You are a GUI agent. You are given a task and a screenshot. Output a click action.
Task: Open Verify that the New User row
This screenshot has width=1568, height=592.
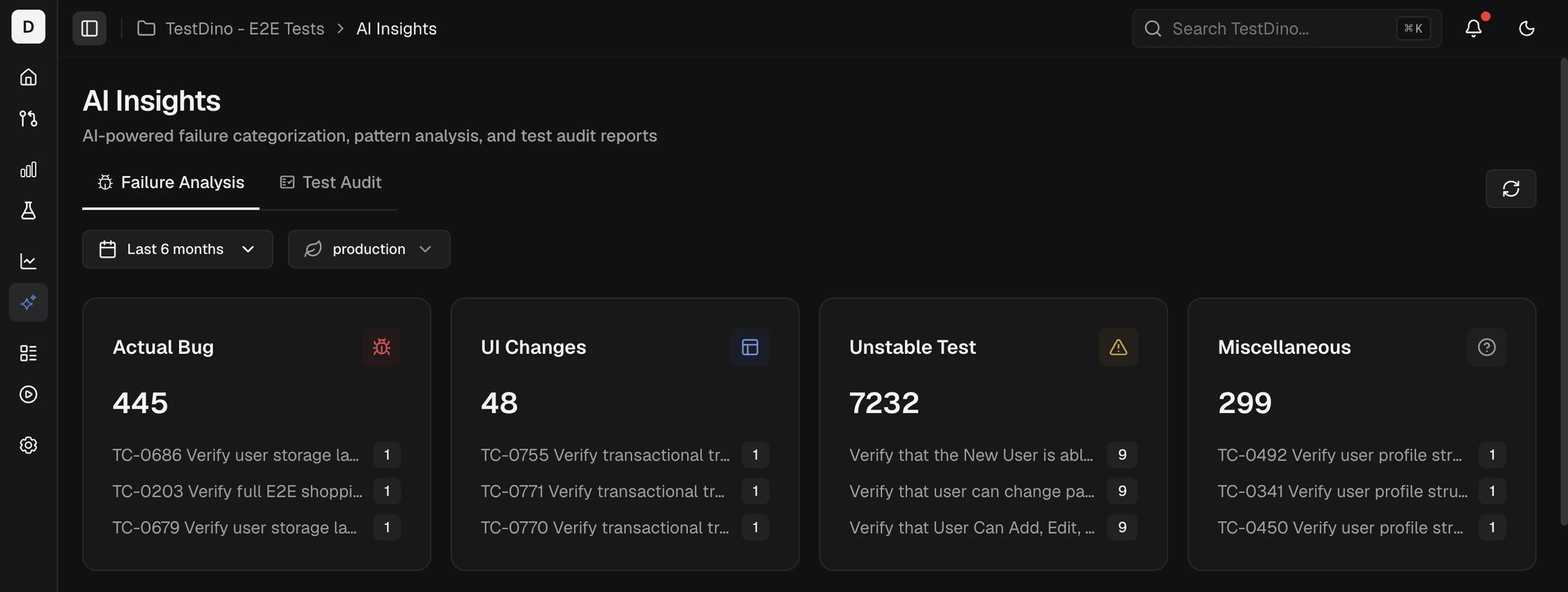[993, 455]
